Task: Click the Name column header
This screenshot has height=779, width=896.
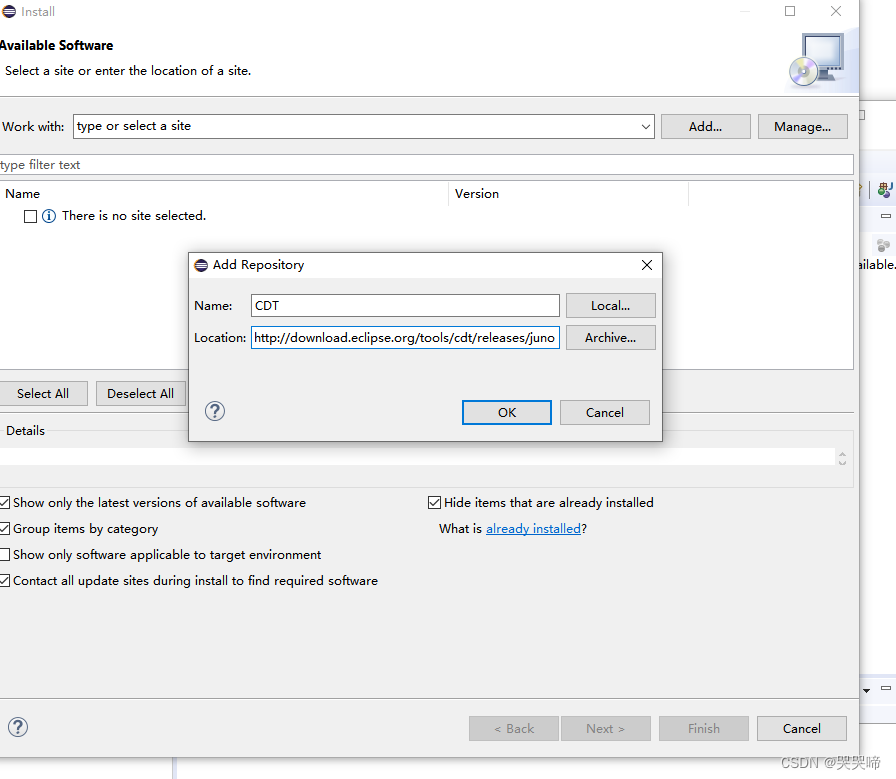Action: click(x=224, y=194)
